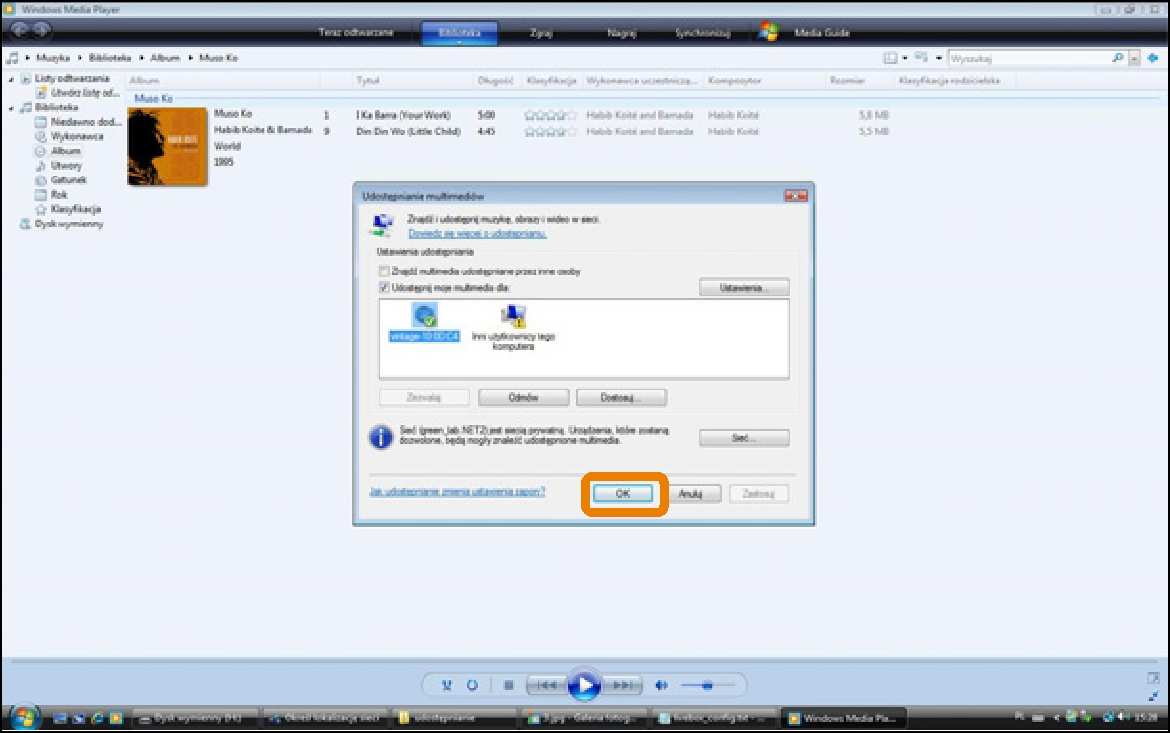Toggle shuffle playback

(x=446, y=685)
